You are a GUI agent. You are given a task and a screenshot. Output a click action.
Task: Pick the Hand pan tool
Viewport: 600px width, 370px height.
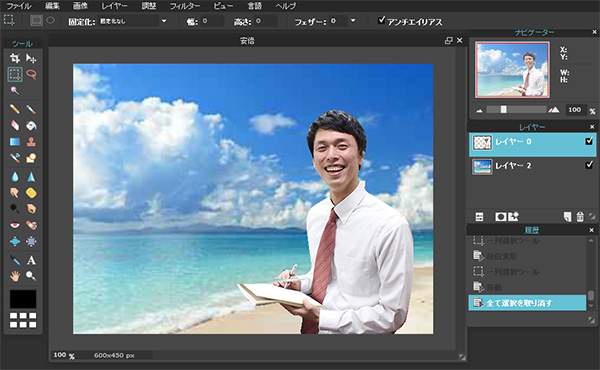15,276
